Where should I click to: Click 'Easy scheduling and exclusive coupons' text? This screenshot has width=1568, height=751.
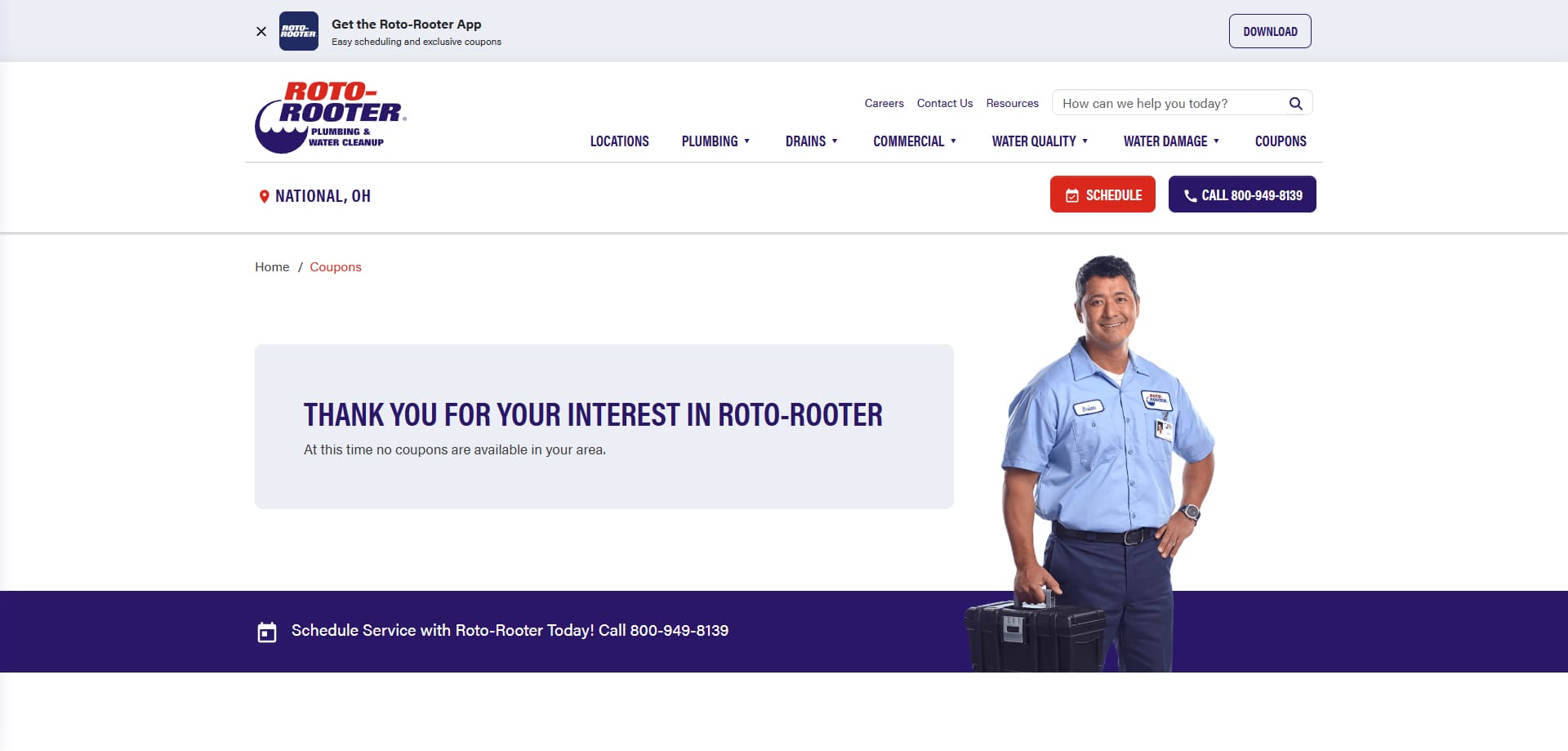pyautogui.click(x=416, y=42)
